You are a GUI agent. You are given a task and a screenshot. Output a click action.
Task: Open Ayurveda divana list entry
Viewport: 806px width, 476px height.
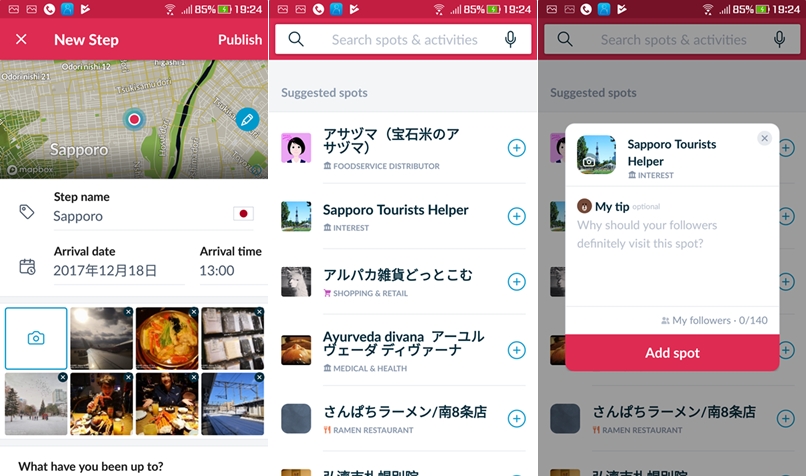pos(404,350)
